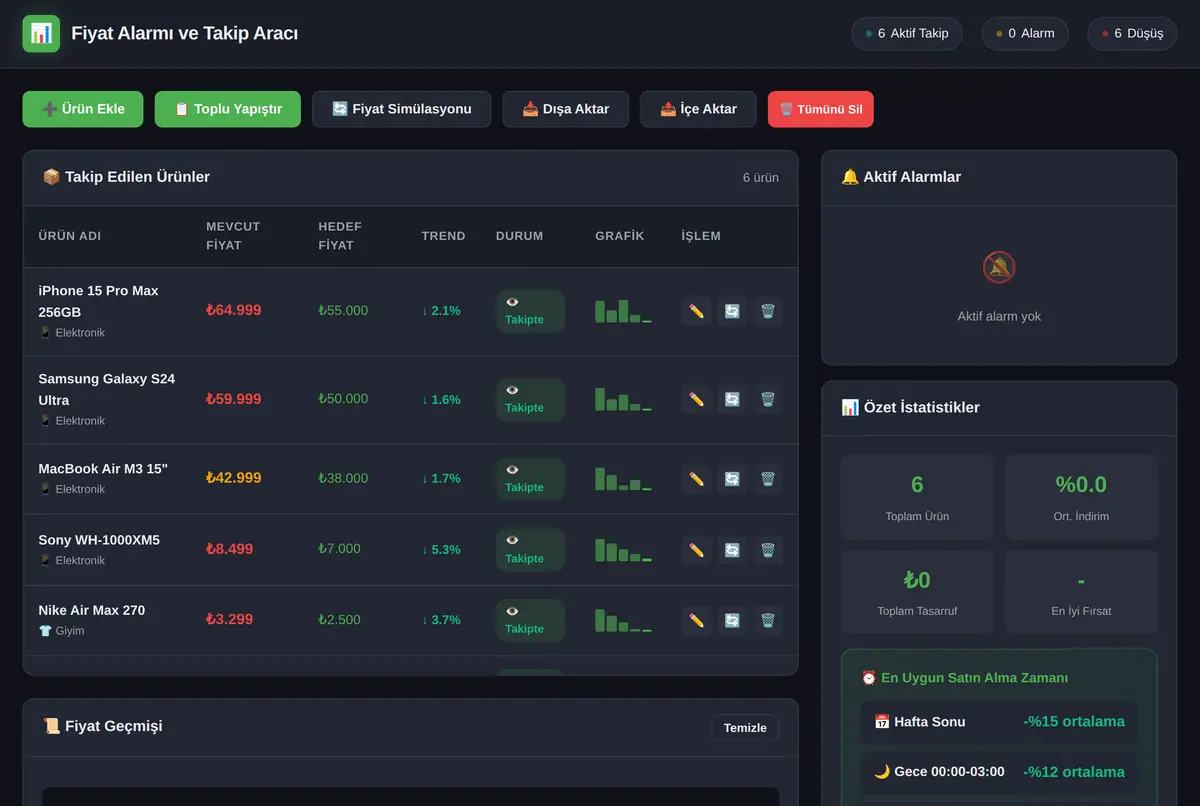Click the Ürün Adı column header
The height and width of the screenshot is (806, 1200).
(x=70, y=236)
